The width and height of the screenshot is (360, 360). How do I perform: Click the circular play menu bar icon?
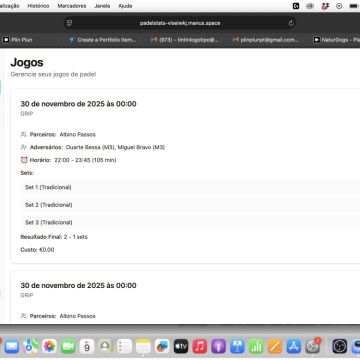pyautogui.click(x=339, y=6)
